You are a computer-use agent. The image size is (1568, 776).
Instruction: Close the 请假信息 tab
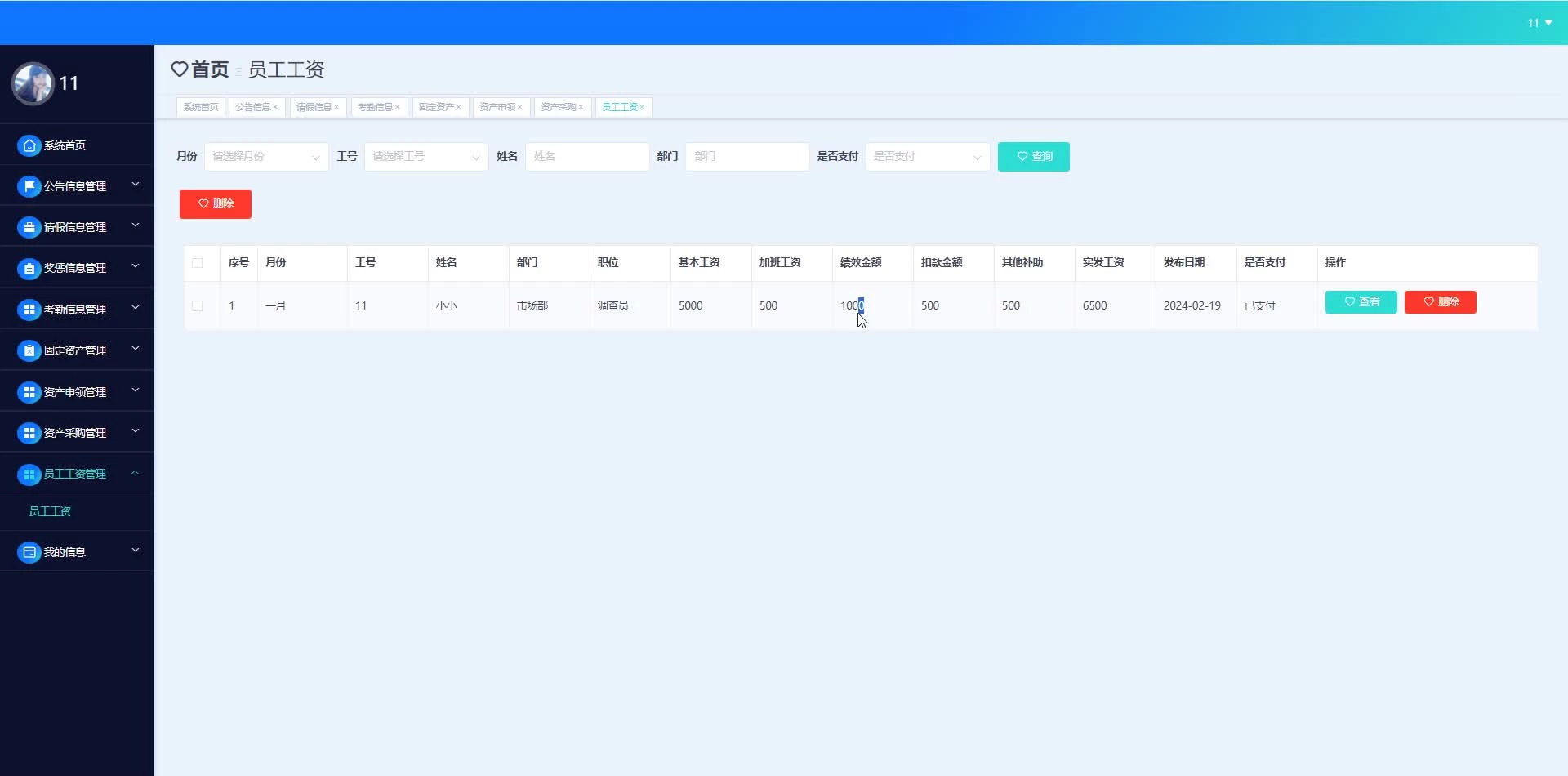pos(336,107)
